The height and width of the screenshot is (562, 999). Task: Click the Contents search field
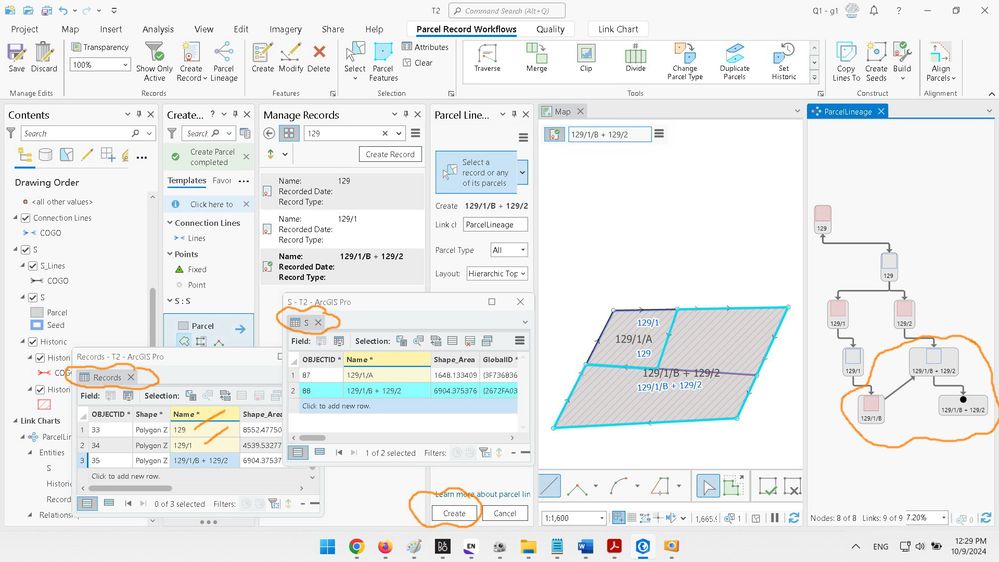[76, 133]
